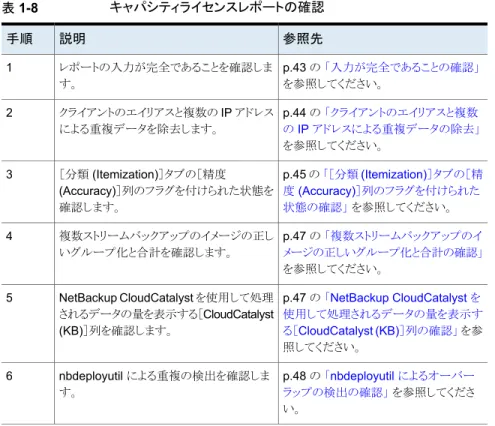Click description クライアントのエイリアスと複数の IP アドレス
The image size is (495, 426).
[166, 121]
